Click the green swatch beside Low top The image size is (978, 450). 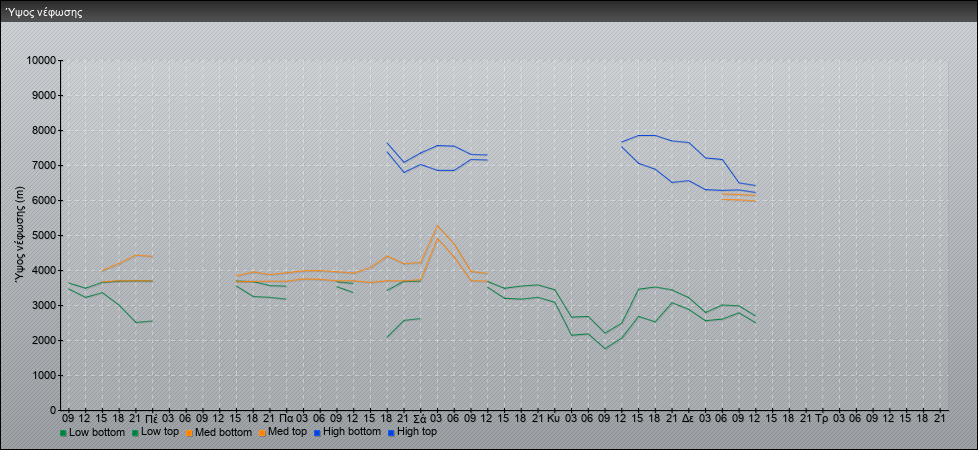[133, 433]
